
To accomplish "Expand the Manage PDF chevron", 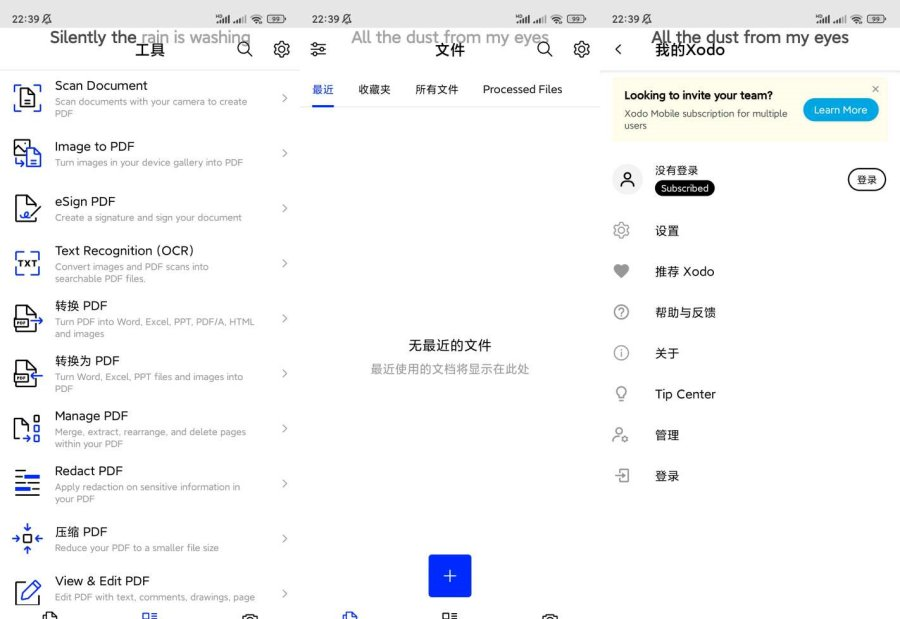I will (285, 428).
